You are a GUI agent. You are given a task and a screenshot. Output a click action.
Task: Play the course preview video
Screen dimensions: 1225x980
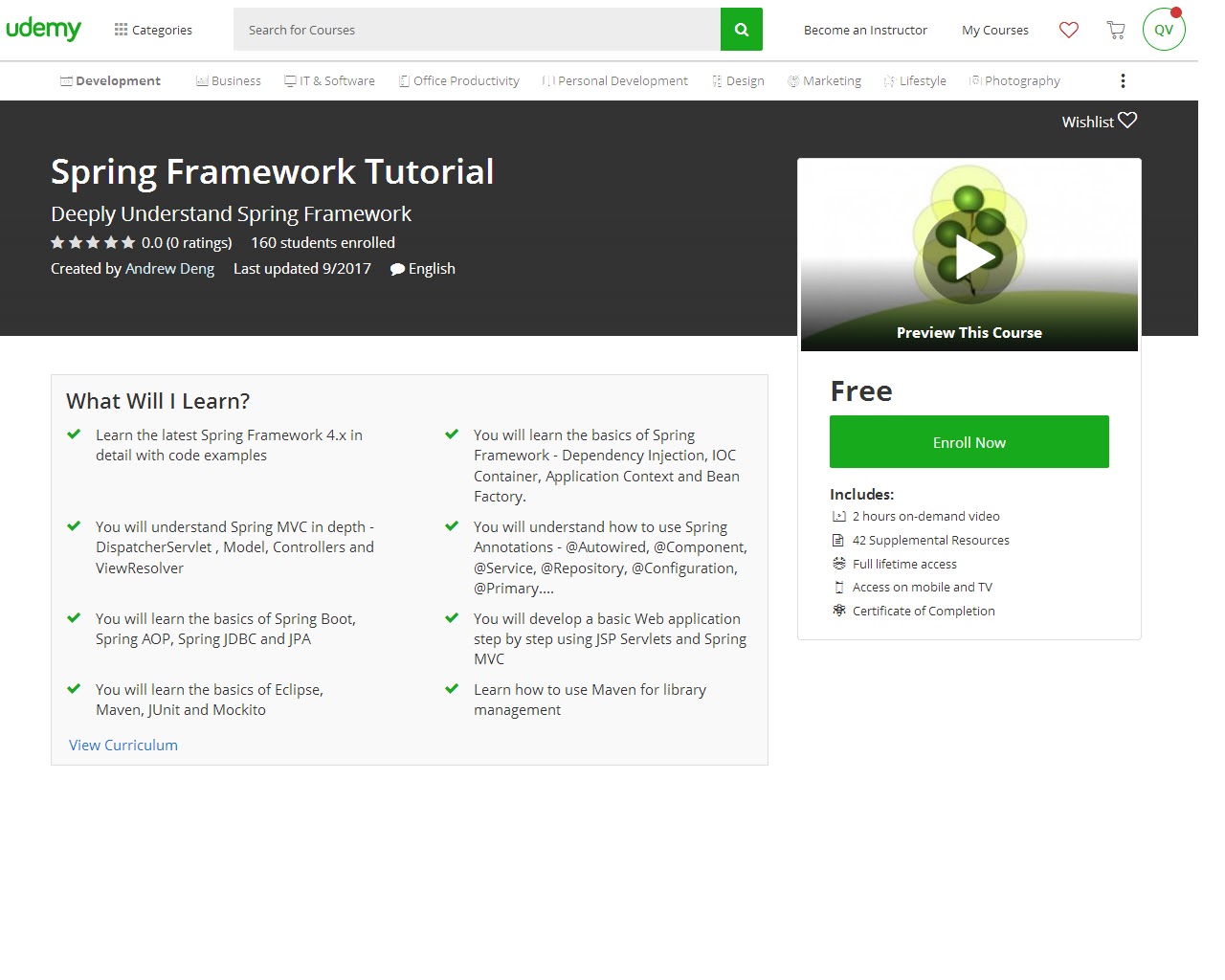[x=969, y=256]
